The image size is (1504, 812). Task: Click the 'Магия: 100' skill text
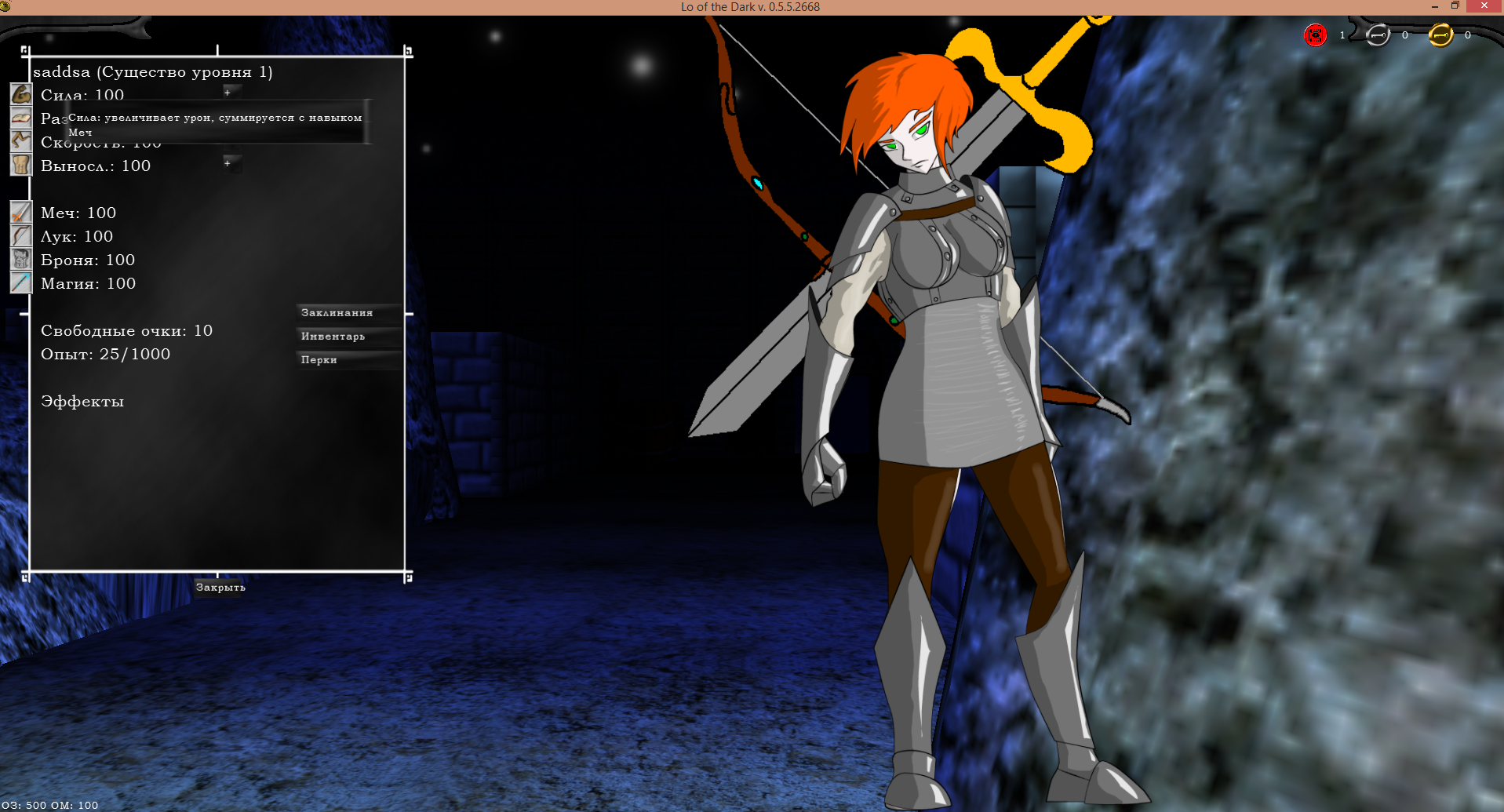click(x=89, y=283)
